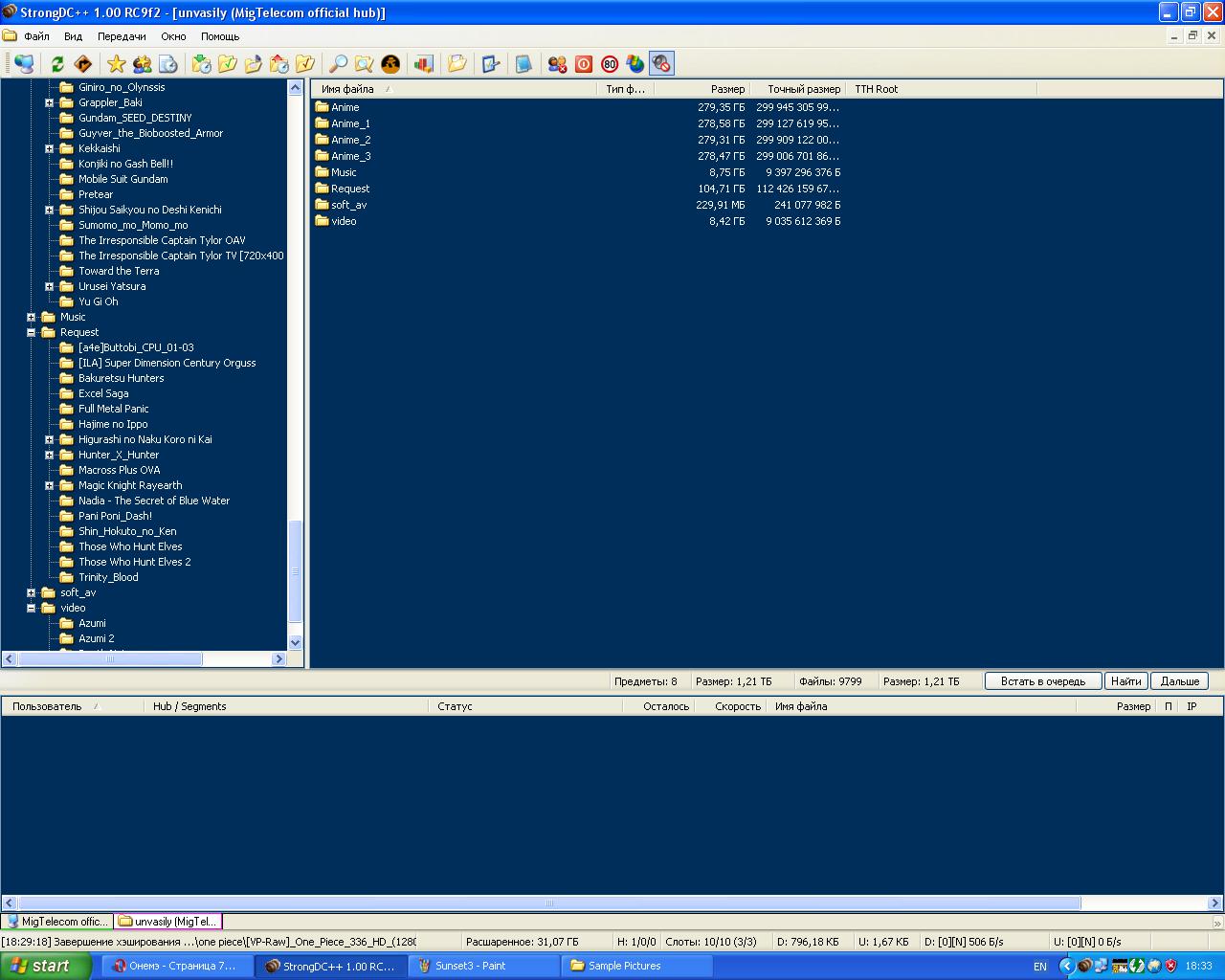This screenshot has width=1225, height=980.
Task: Click the transfers pane horizontal scrollbar
Action: coord(548,902)
